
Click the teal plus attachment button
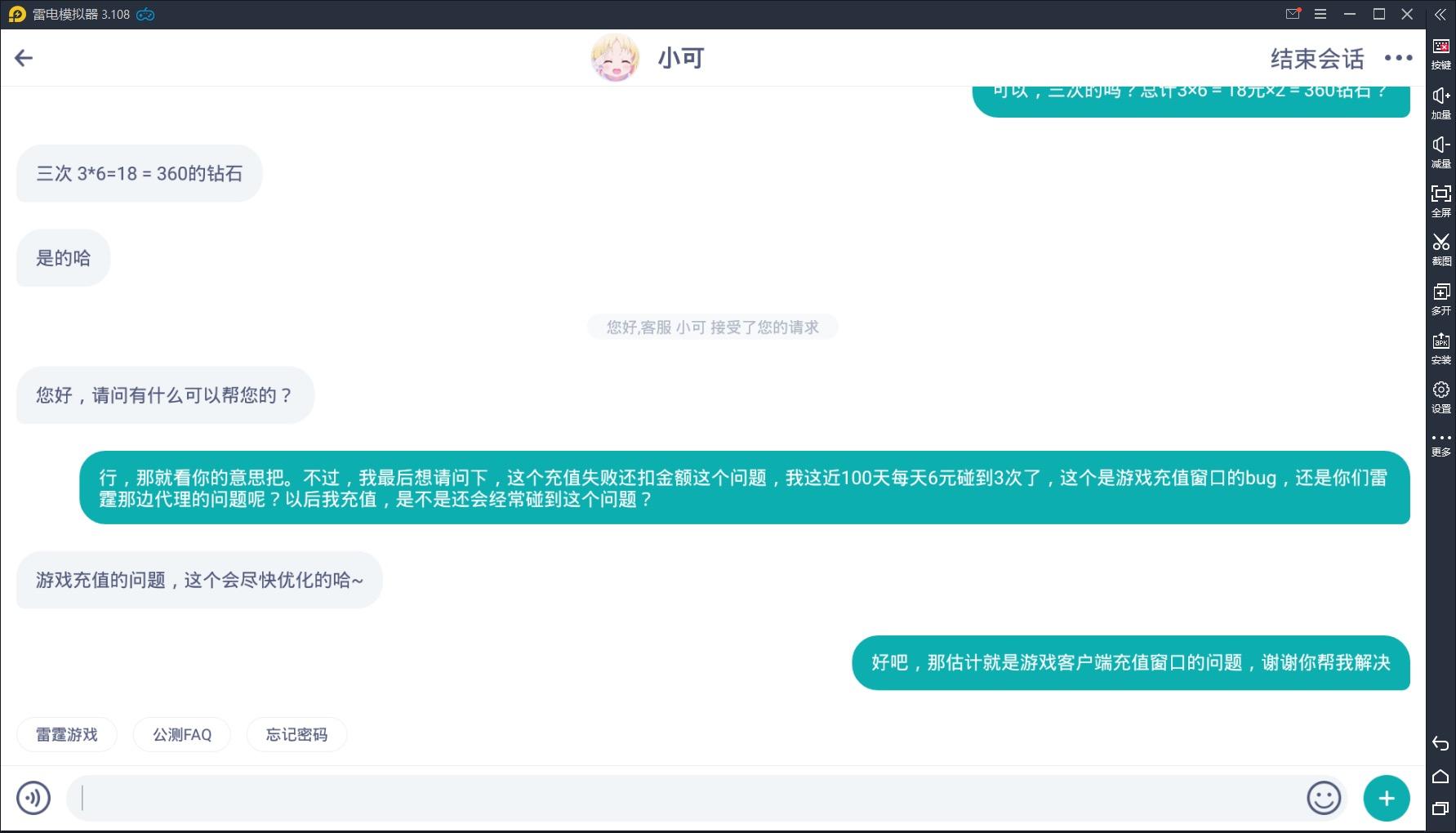pyautogui.click(x=1387, y=798)
